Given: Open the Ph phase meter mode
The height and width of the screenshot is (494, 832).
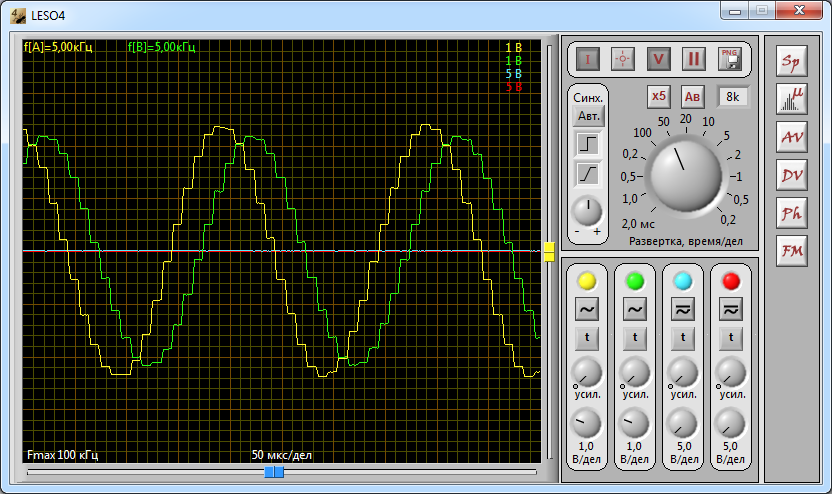Looking at the screenshot, I should pyautogui.click(x=792, y=213).
